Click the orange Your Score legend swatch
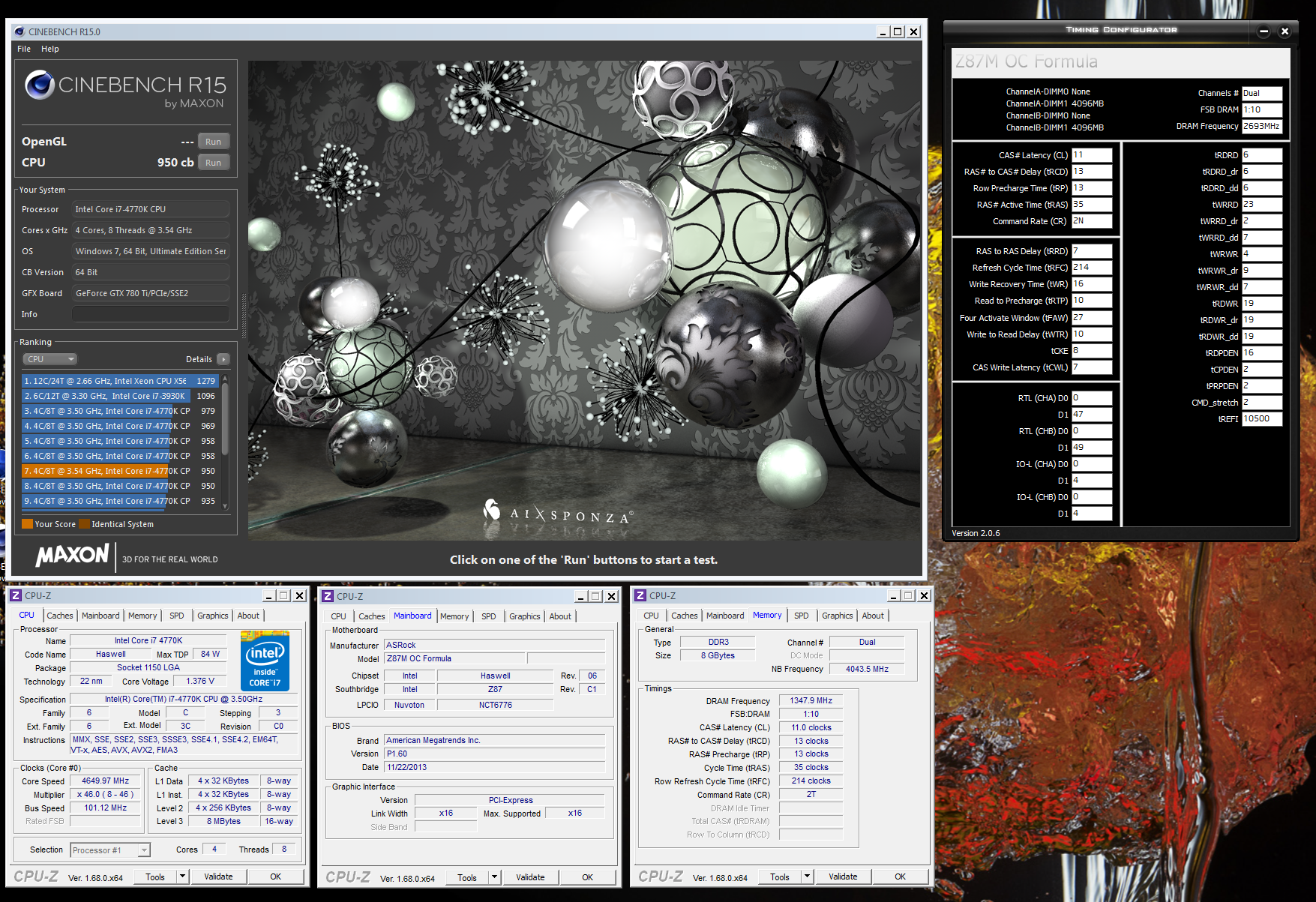The width and height of the screenshot is (1316, 902). pyautogui.click(x=28, y=524)
